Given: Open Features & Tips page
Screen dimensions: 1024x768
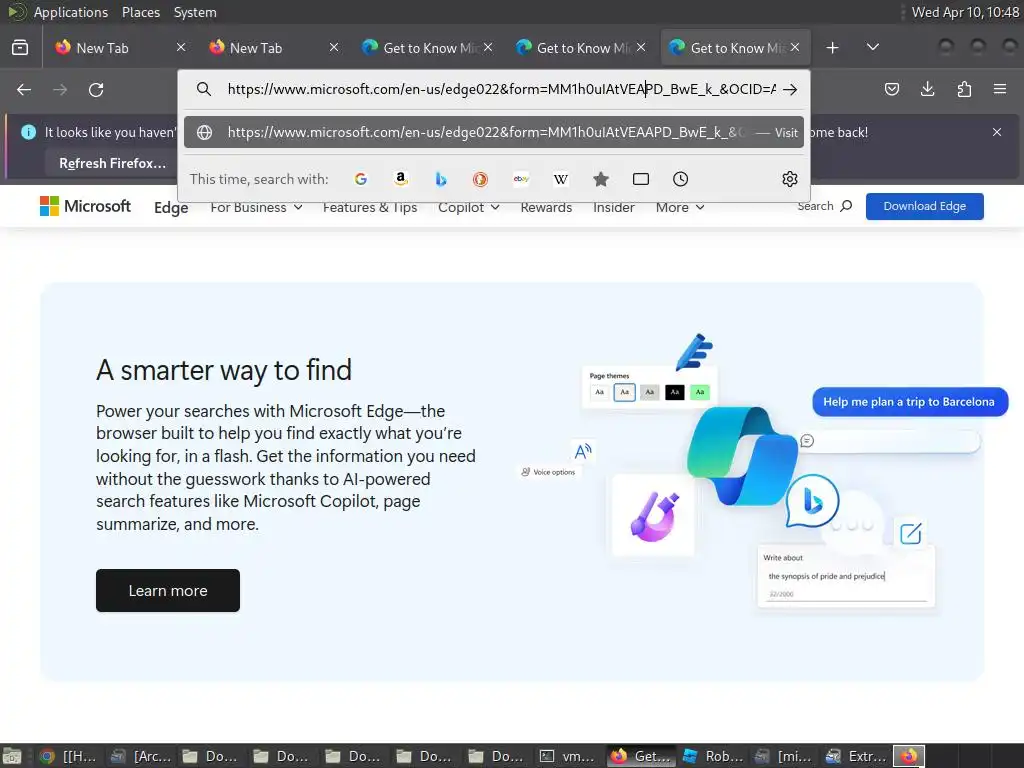Looking at the screenshot, I should tap(370, 208).
